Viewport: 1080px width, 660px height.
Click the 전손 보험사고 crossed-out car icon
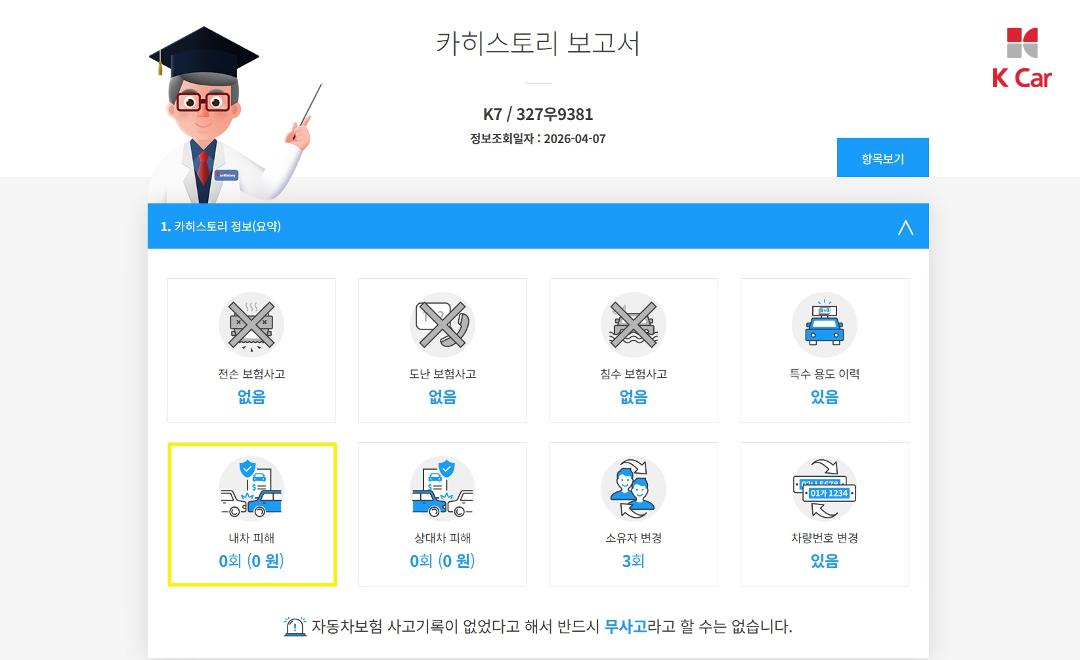[251, 324]
